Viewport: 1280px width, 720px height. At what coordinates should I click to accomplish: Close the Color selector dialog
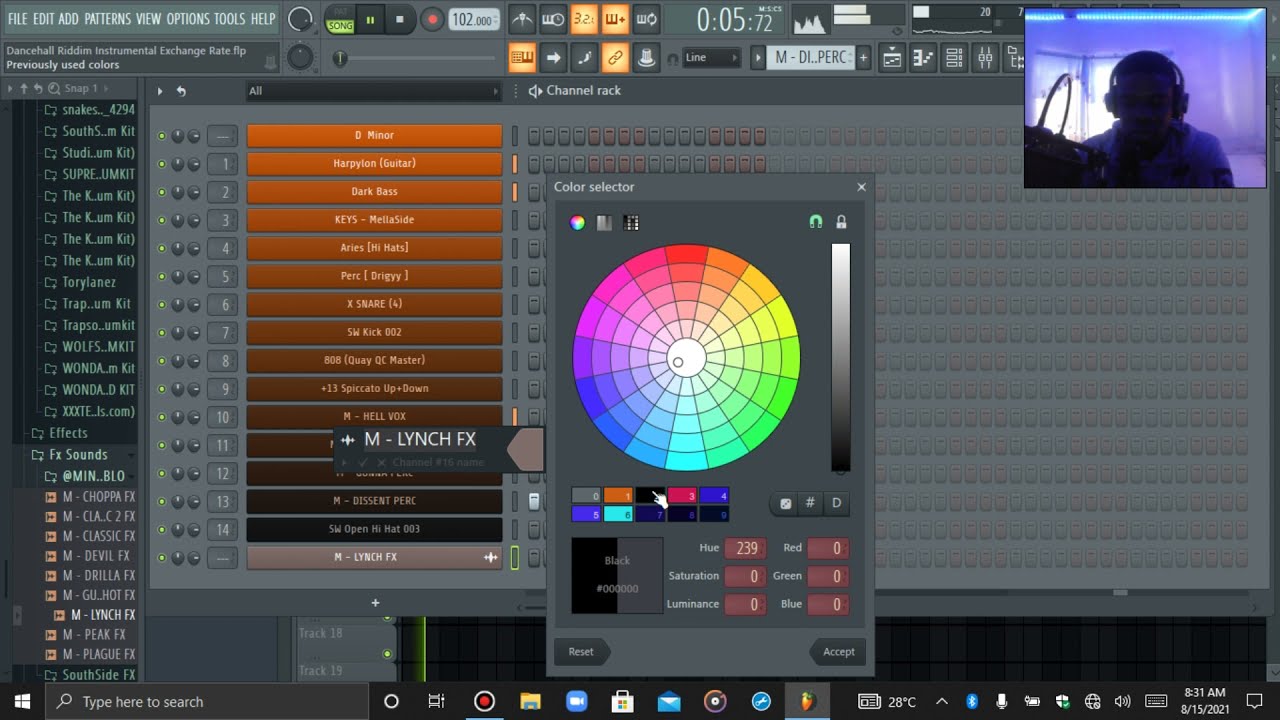click(x=861, y=187)
